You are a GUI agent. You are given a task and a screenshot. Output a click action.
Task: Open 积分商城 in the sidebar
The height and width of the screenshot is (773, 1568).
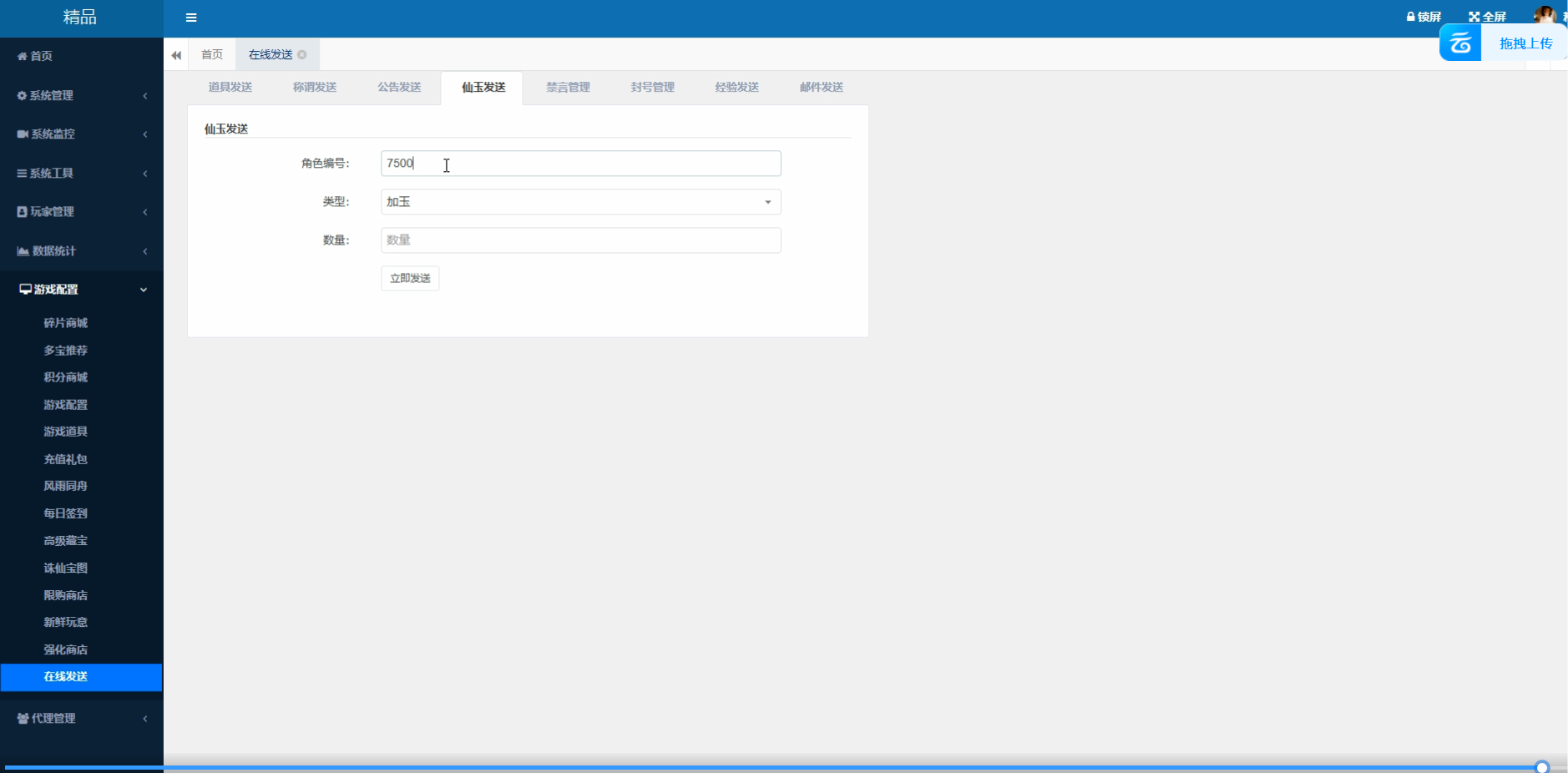click(65, 377)
